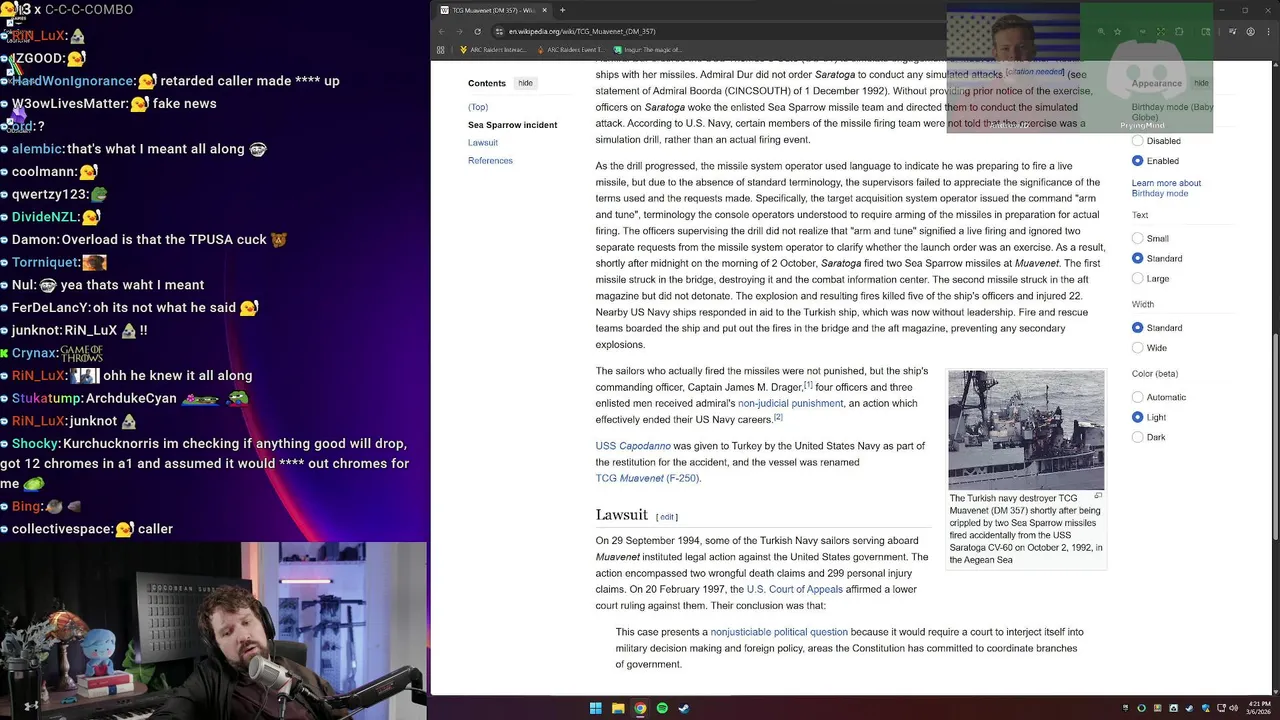
Task: Open the Windows Start menu
Action: point(595,708)
